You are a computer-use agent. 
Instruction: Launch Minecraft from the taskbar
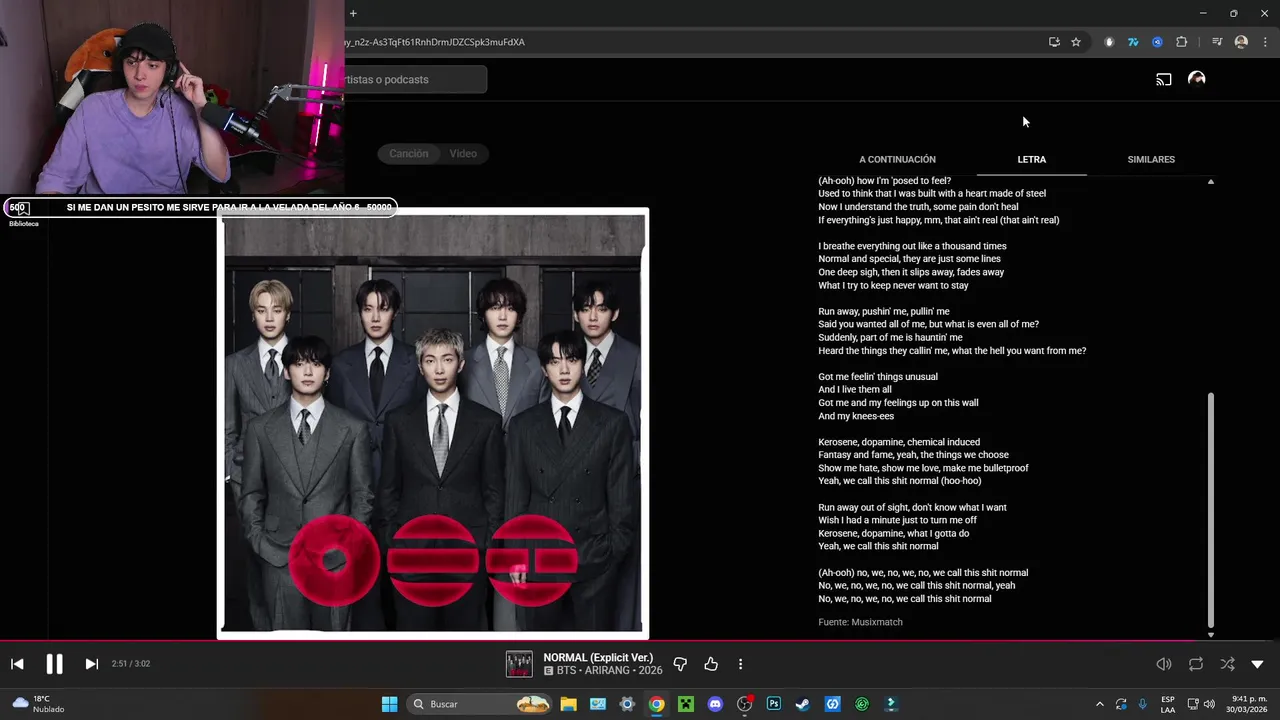click(686, 704)
